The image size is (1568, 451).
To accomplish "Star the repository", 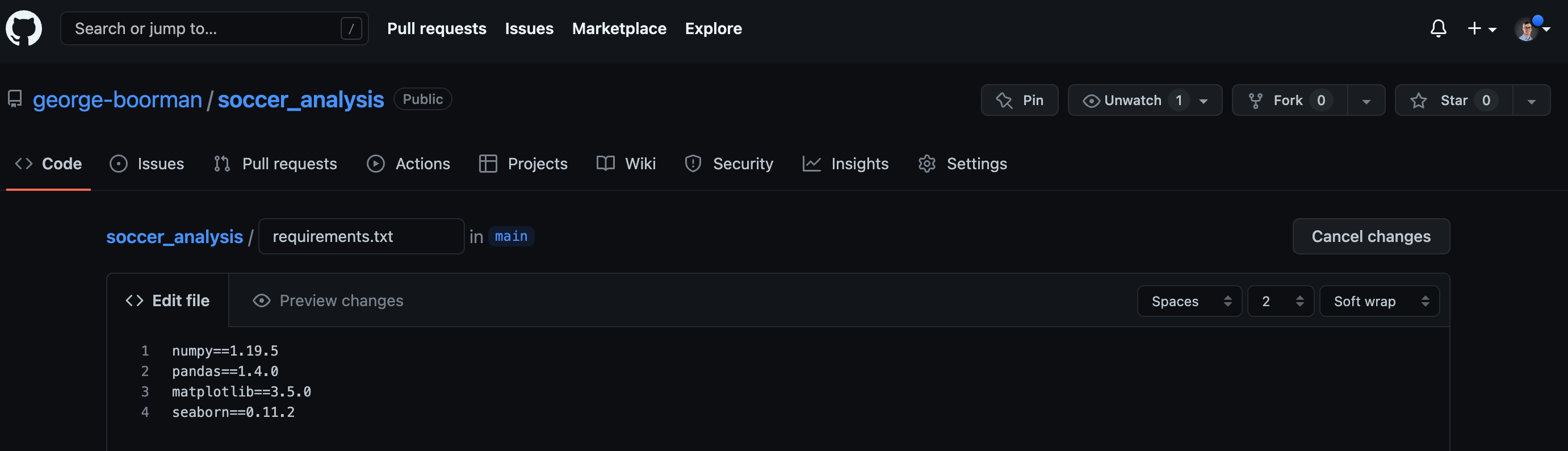I will pos(1453,101).
